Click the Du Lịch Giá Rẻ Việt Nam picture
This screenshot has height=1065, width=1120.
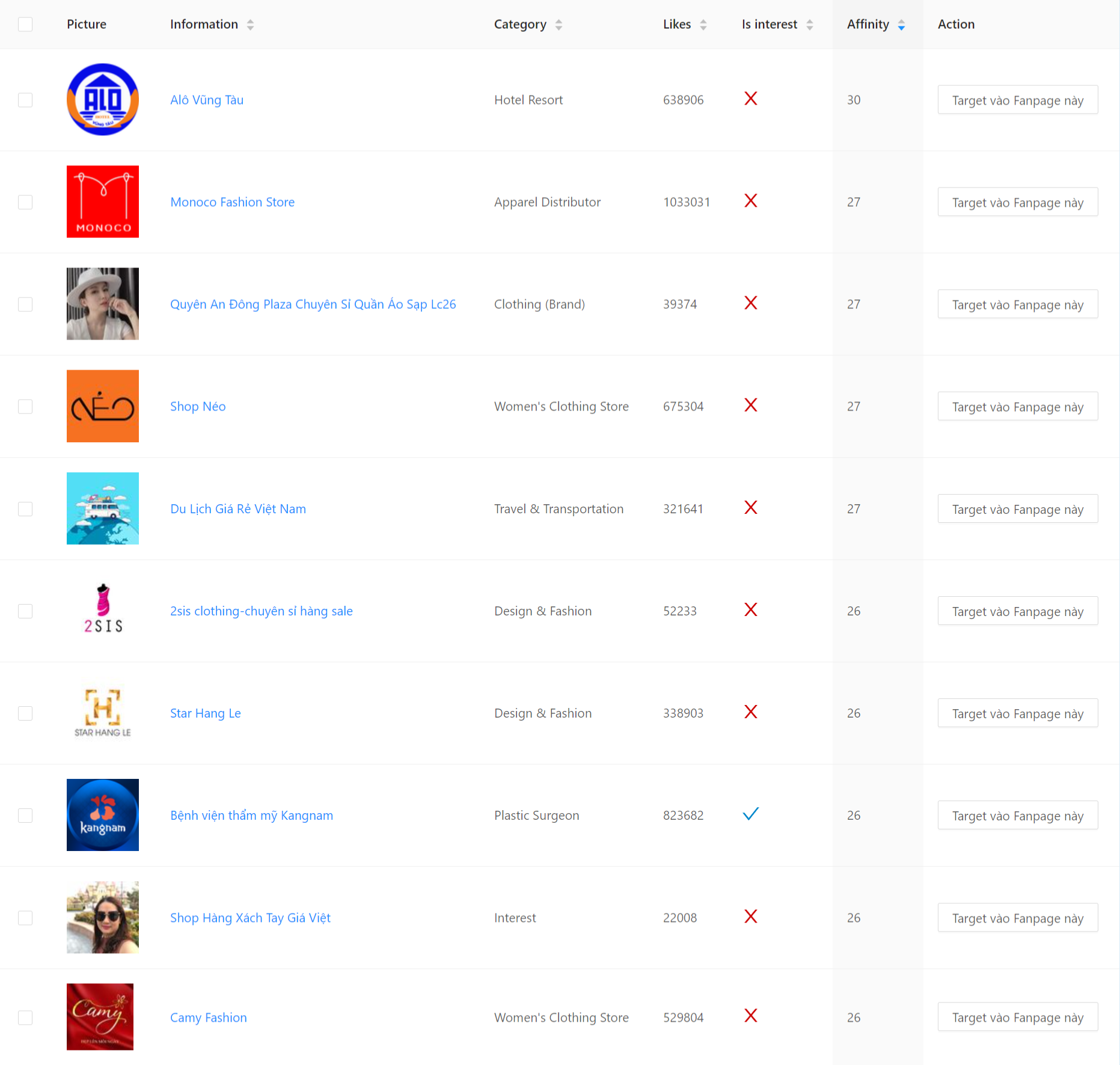click(103, 508)
